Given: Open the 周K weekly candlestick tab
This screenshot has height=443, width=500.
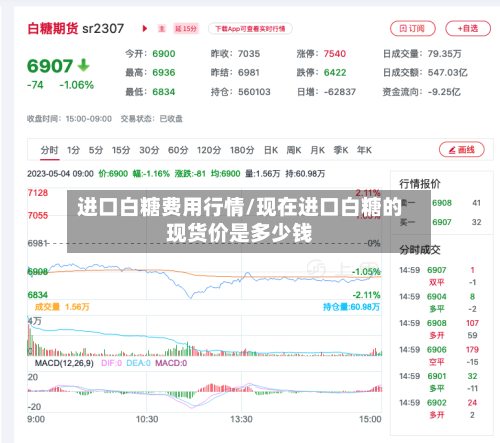Looking at the screenshot, I should 294,150.
